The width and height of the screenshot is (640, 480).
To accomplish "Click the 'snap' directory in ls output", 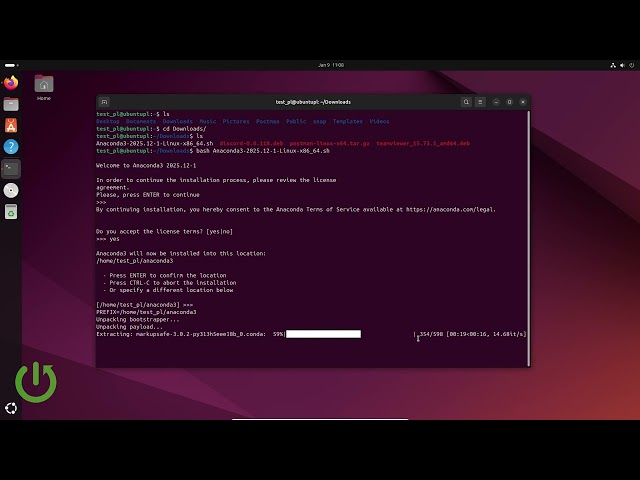I will [320, 121].
